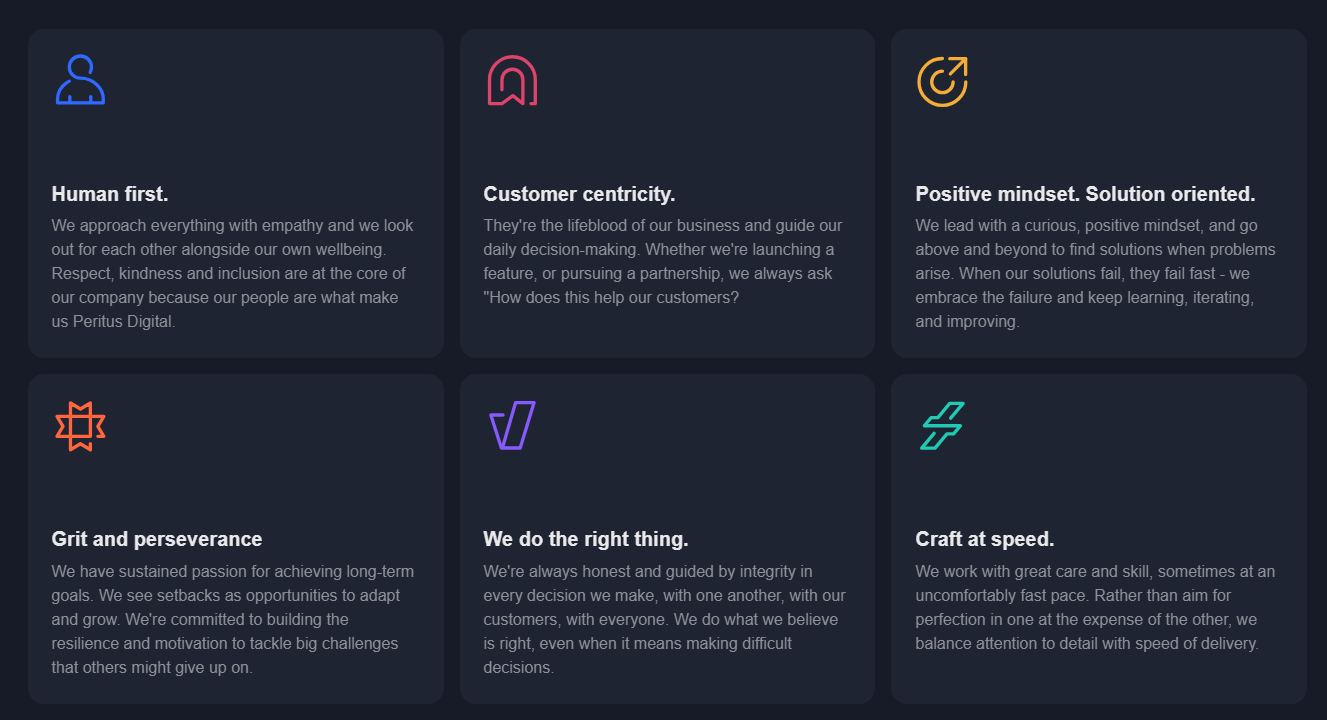
Task: Click the Grit and perseverance description
Action: pos(233,619)
